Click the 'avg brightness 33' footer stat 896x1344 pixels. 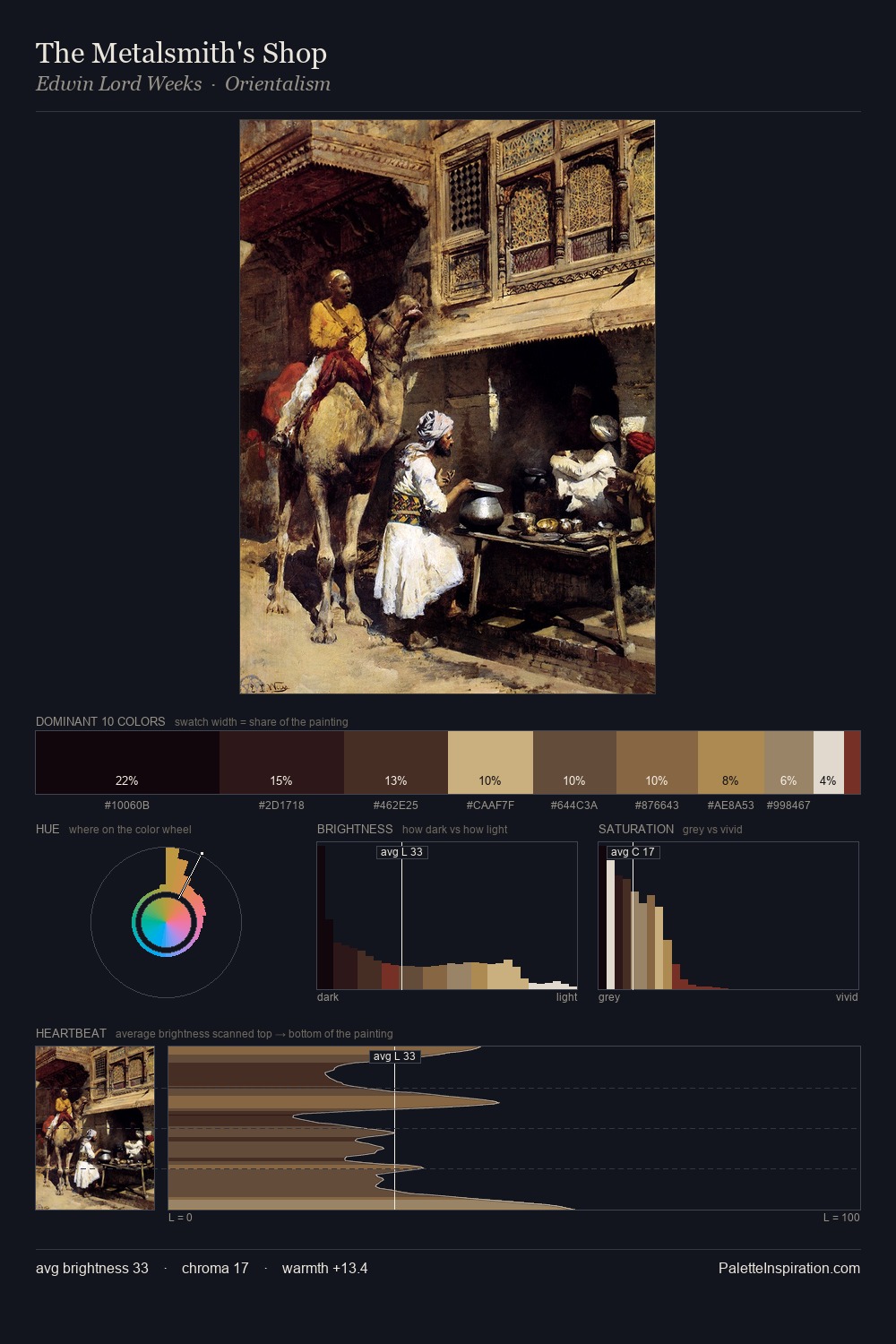(92, 1268)
